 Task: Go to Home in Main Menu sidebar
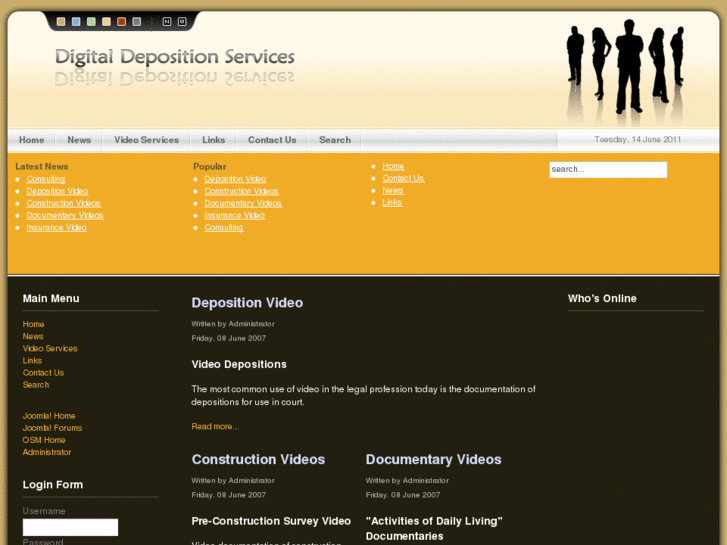click(x=33, y=324)
